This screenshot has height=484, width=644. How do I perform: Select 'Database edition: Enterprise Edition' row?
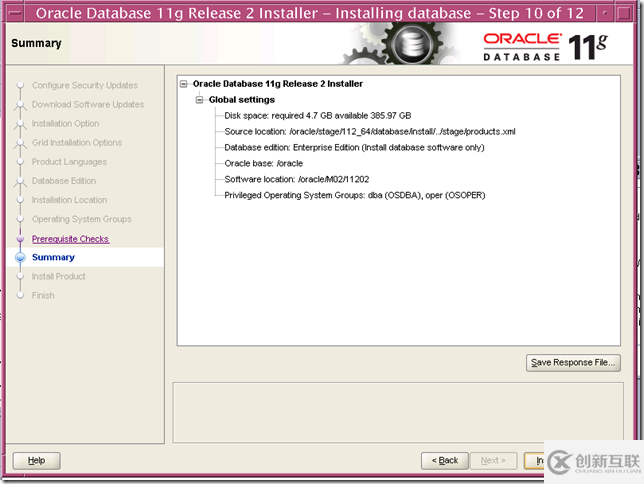coord(354,148)
